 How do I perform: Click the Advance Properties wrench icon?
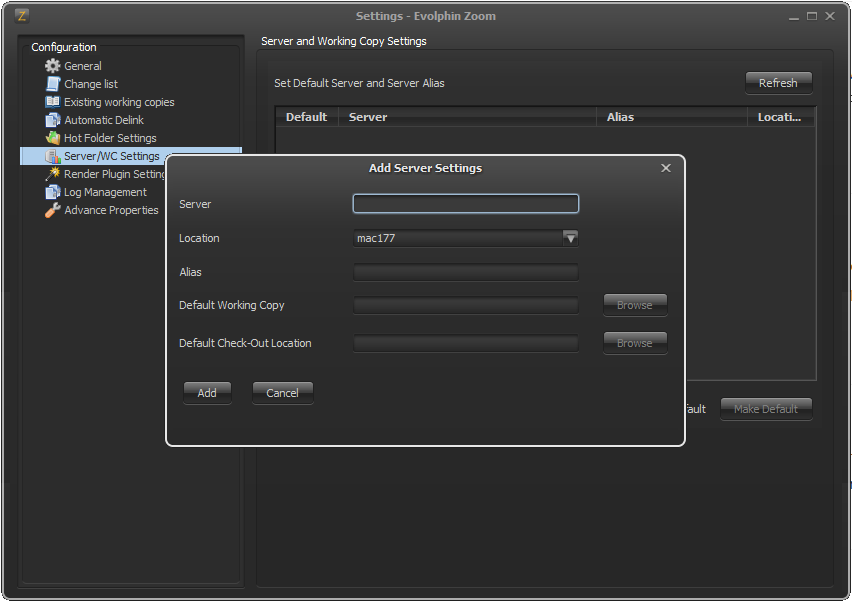[x=53, y=210]
